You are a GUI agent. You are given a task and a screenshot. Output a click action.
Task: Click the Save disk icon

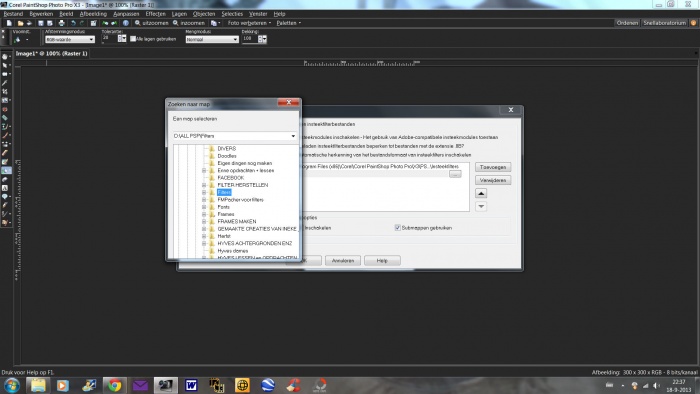coord(41,23)
